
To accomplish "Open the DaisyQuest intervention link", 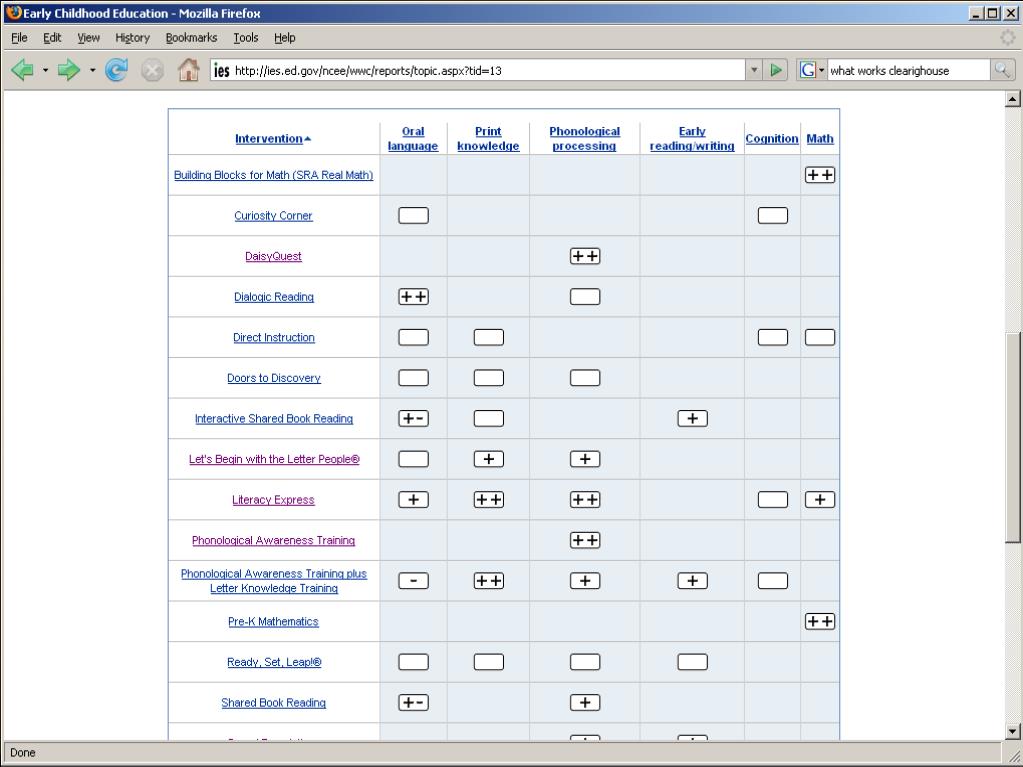I will pyautogui.click(x=273, y=256).
